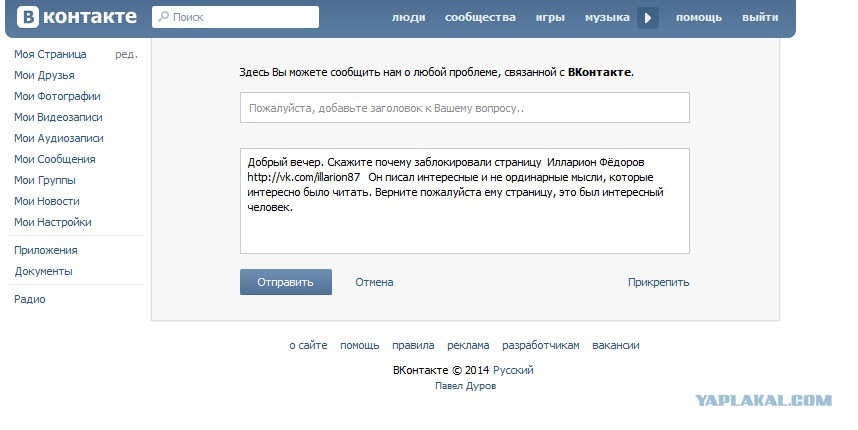Go to Мои Фотографии

[x=57, y=96]
